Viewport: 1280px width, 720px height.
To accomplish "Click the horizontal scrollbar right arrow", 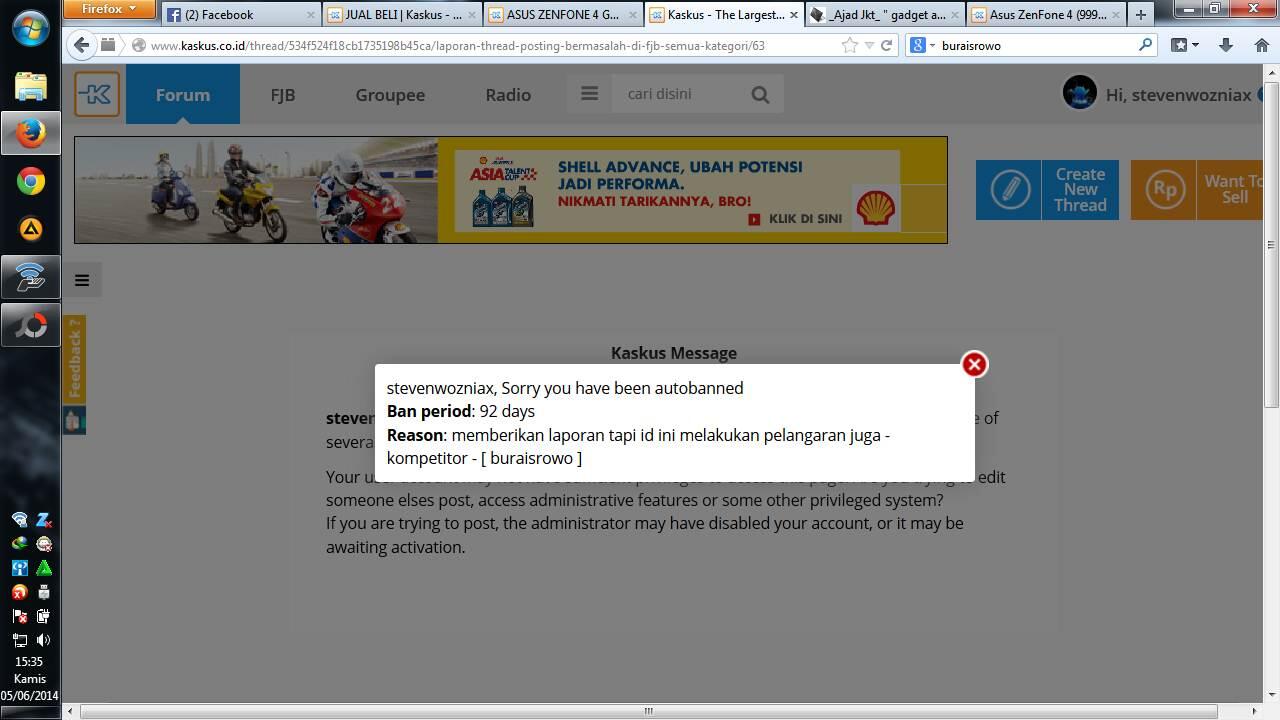I will (1256, 711).
